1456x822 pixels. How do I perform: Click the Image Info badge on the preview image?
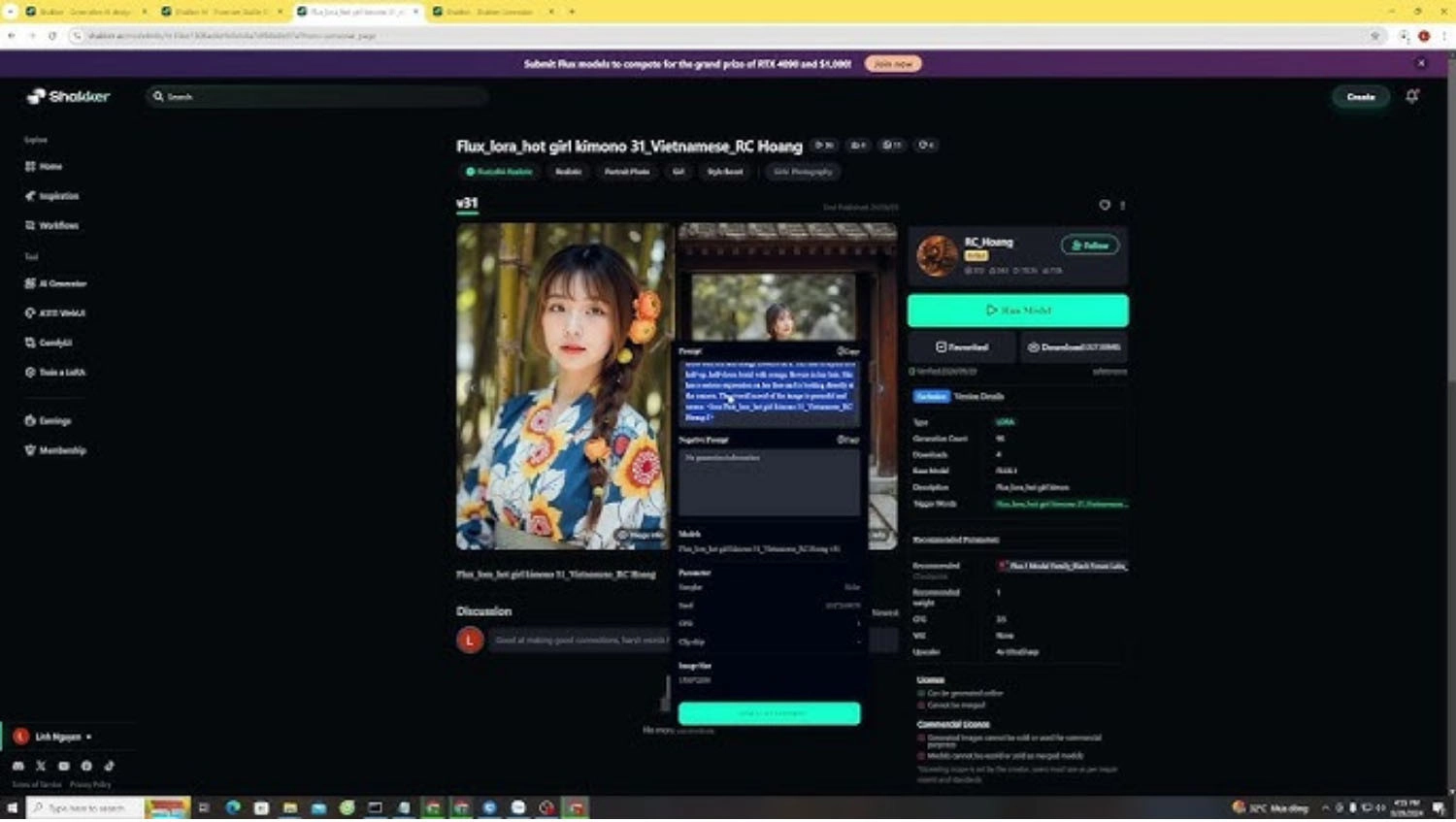[x=642, y=535]
